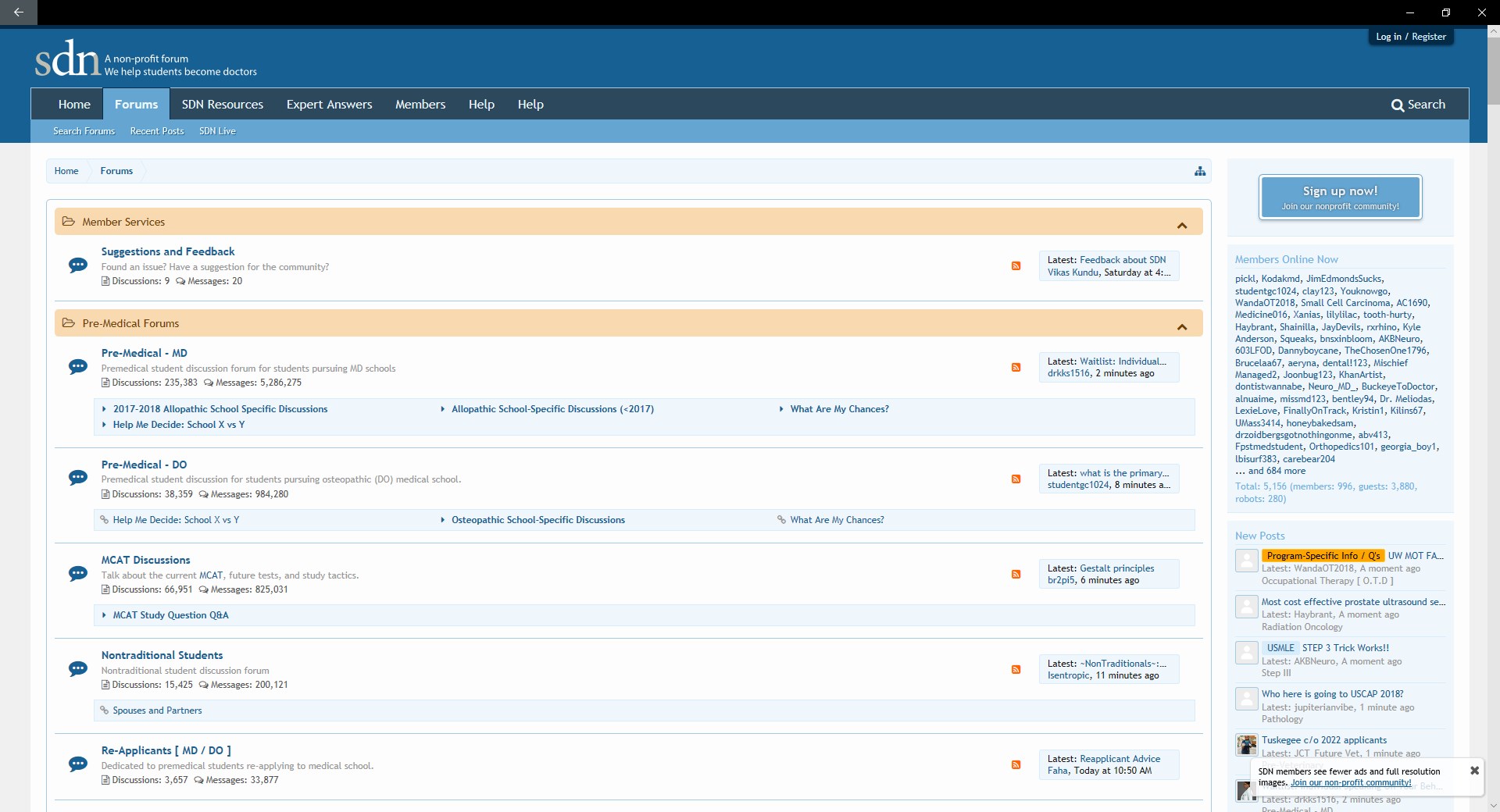Click the Sign up now button
The image size is (1500, 812).
(x=1340, y=198)
